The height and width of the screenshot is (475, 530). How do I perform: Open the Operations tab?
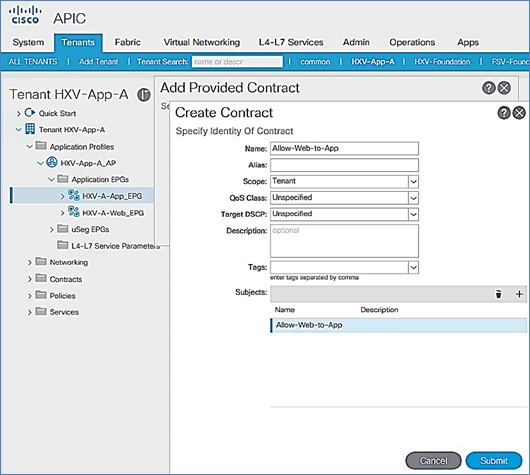click(x=412, y=43)
